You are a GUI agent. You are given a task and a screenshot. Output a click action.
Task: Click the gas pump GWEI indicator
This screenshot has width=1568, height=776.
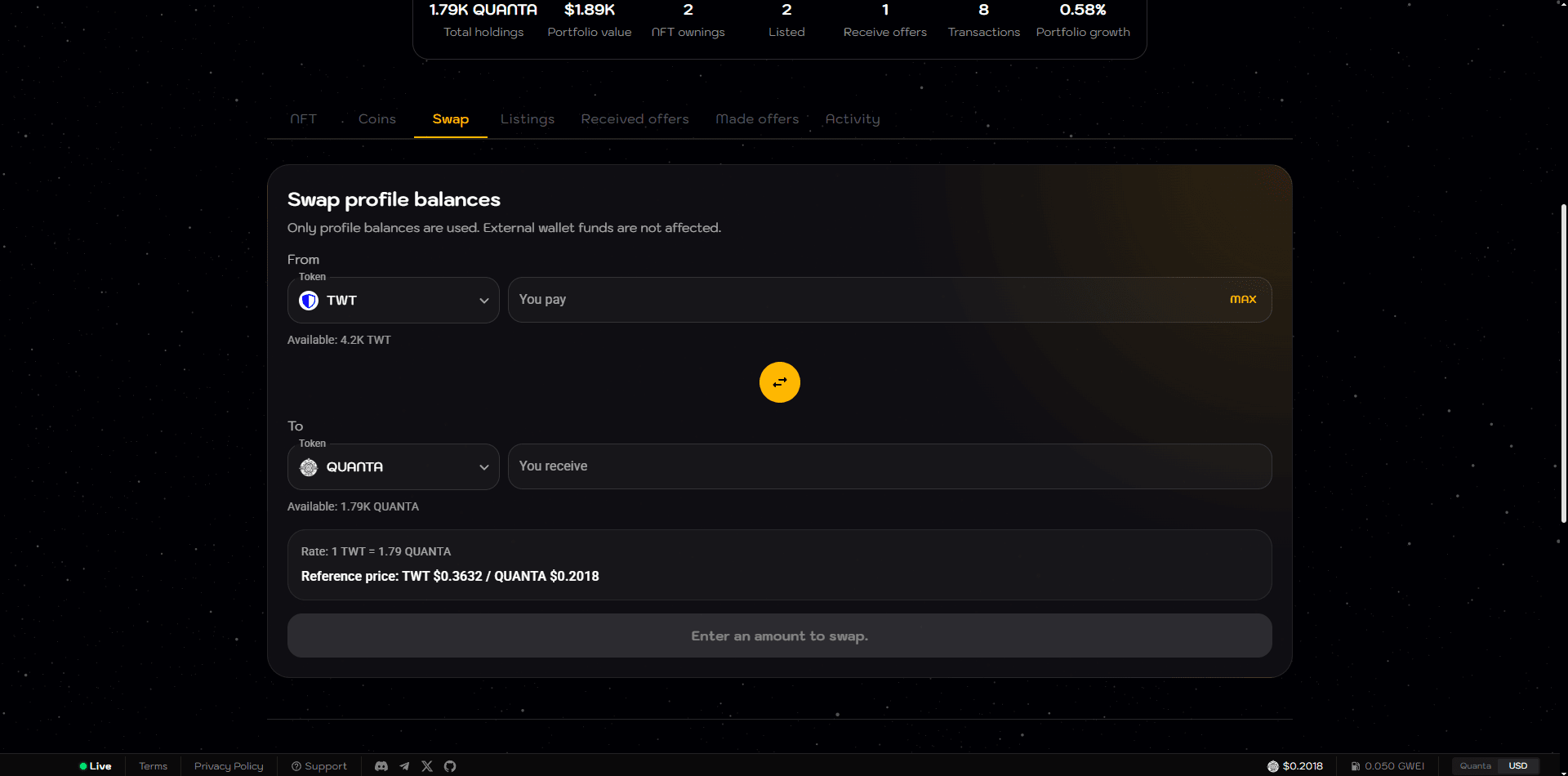[1388, 766]
